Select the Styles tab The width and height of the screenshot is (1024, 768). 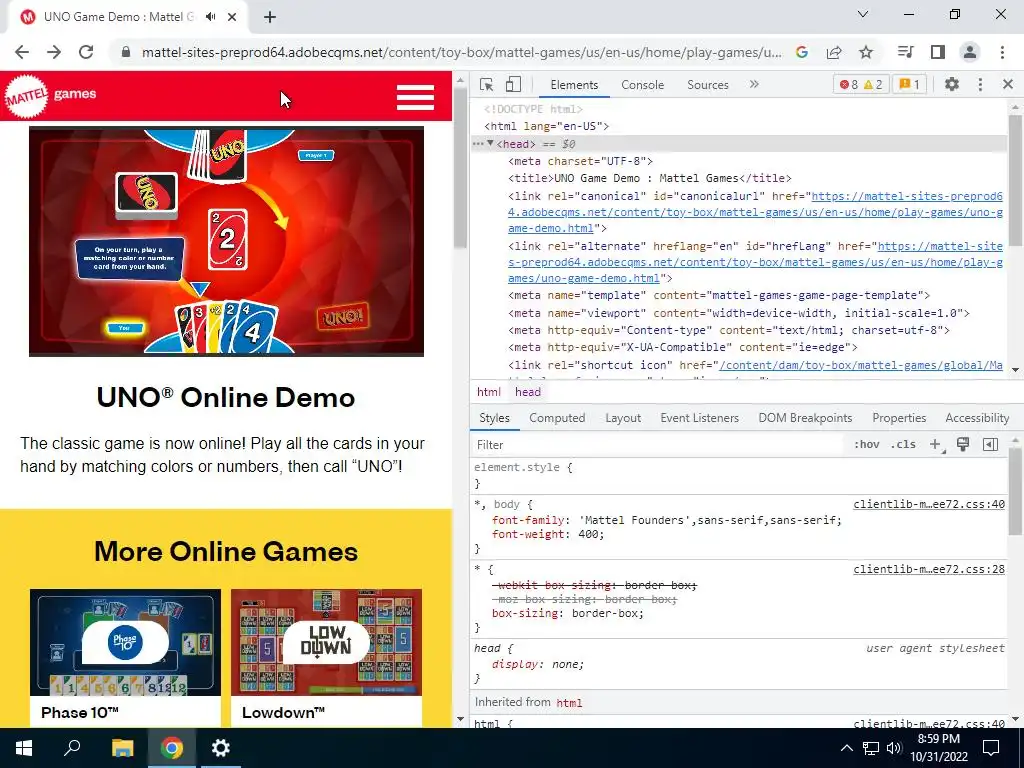[x=494, y=418]
